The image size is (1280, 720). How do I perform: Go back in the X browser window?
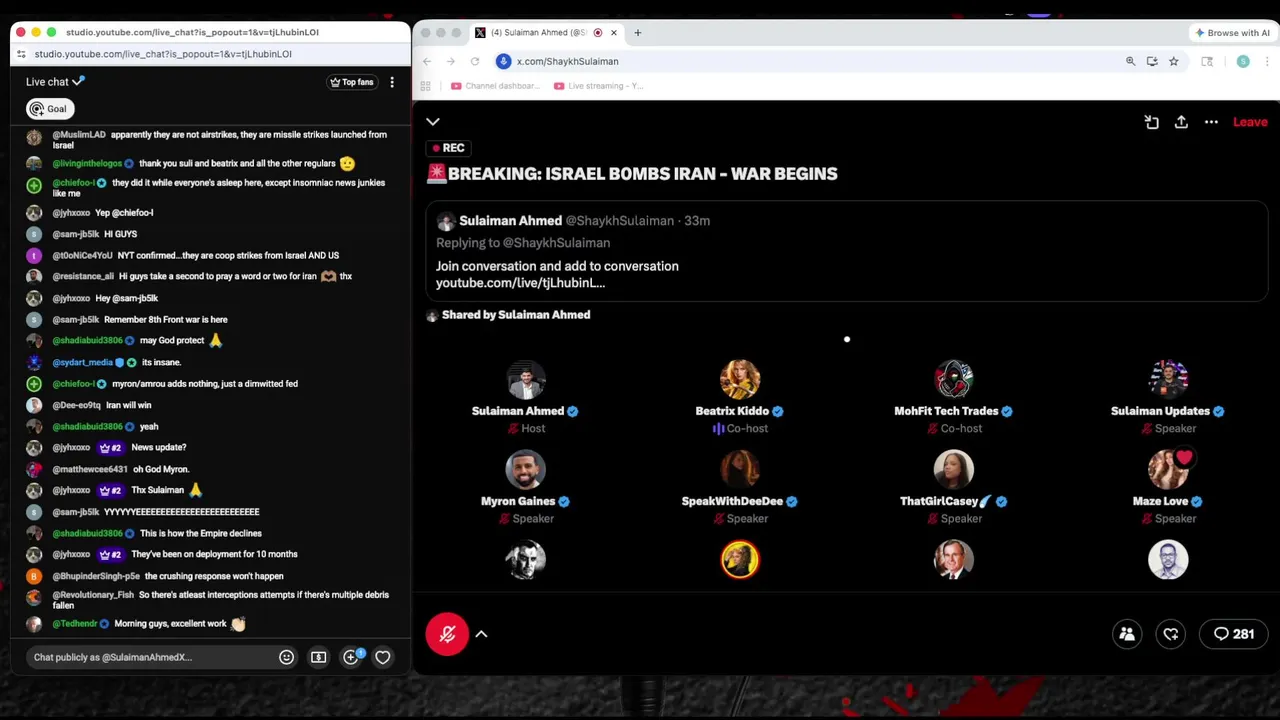pyautogui.click(x=427, y=61)
